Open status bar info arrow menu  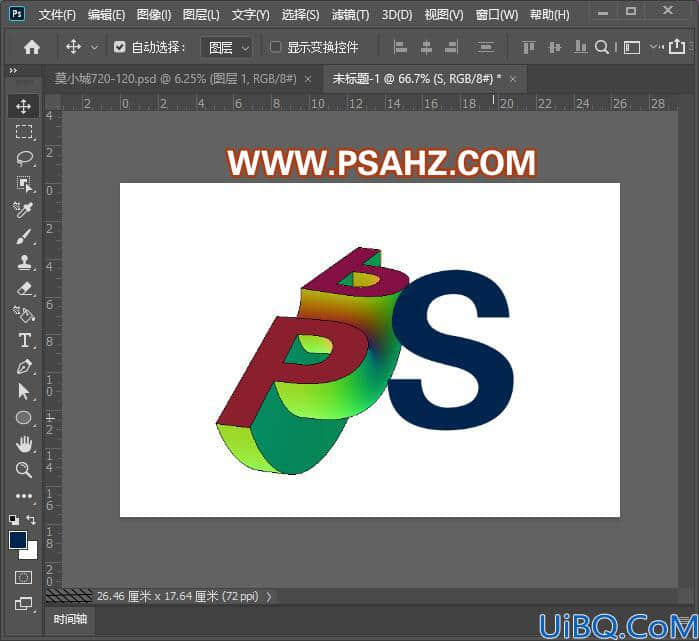pos(268,596)
